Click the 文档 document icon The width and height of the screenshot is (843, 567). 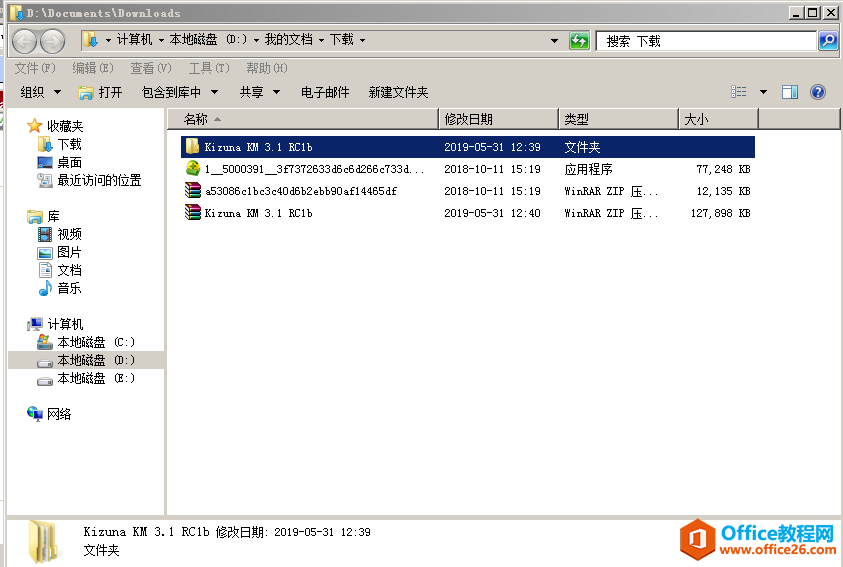click(45, 270)
